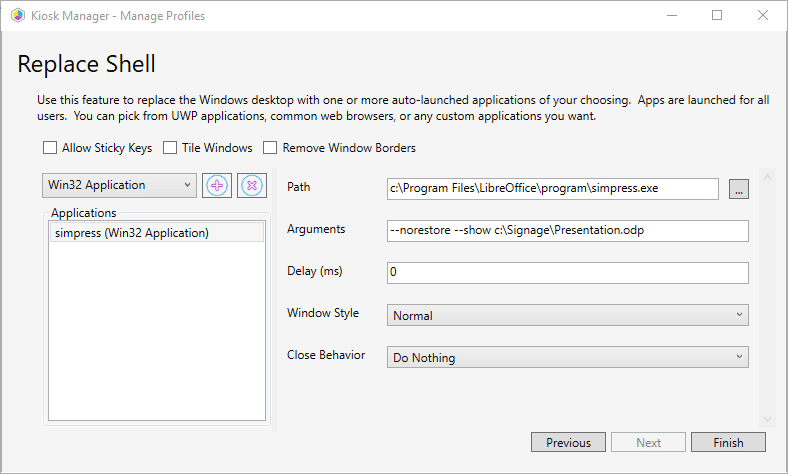Toggle the Tile Windows checkbox
788x474 pixels.
tap(170, 148)
